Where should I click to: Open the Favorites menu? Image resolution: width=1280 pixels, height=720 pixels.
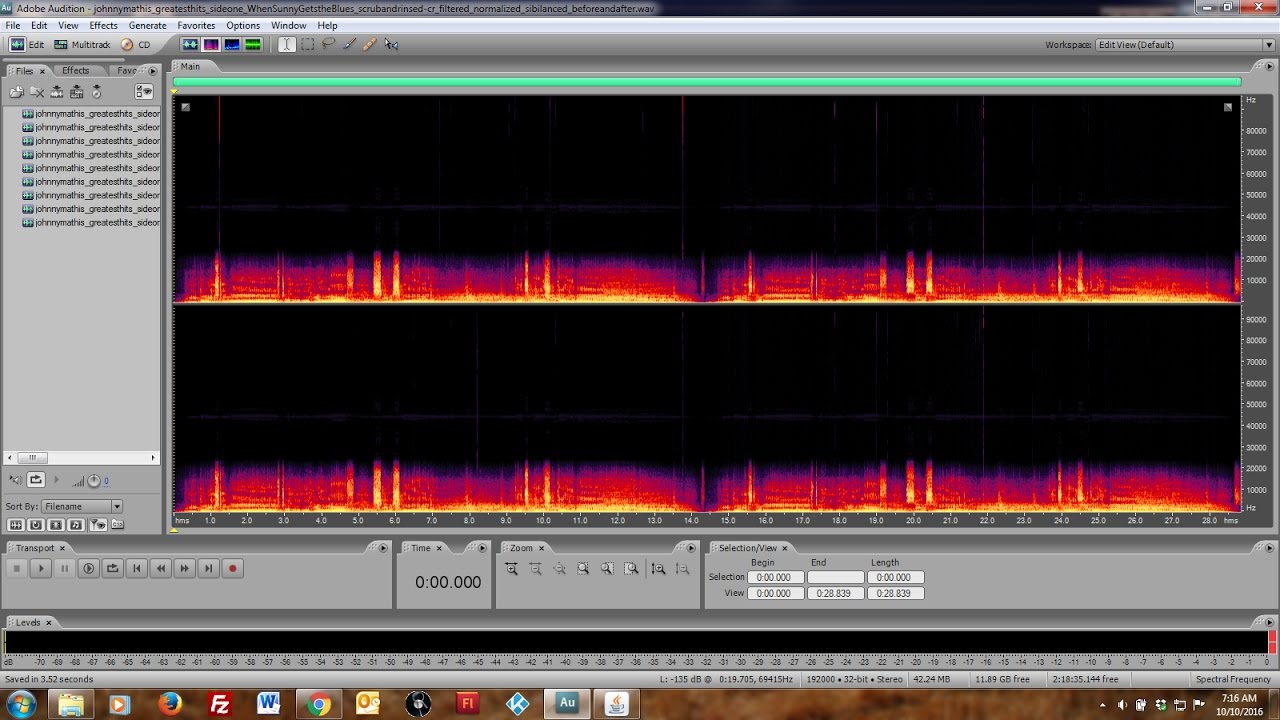(196, 25)
